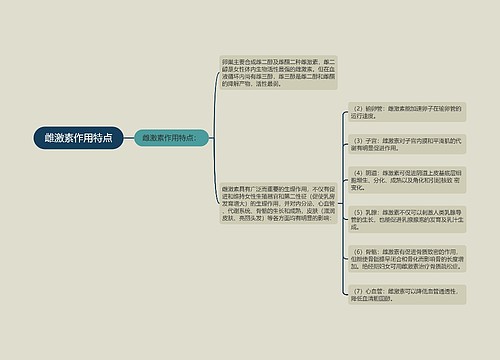Viewport: 500px width, 360px height.
Task: Select the node (5) 乳腺
Action: point(407,219)
